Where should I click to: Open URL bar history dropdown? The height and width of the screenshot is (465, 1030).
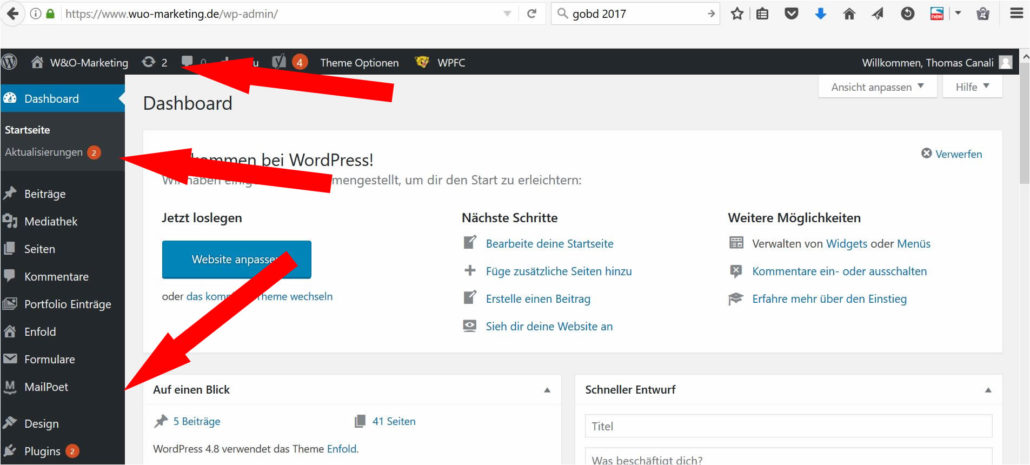[506, 14]
